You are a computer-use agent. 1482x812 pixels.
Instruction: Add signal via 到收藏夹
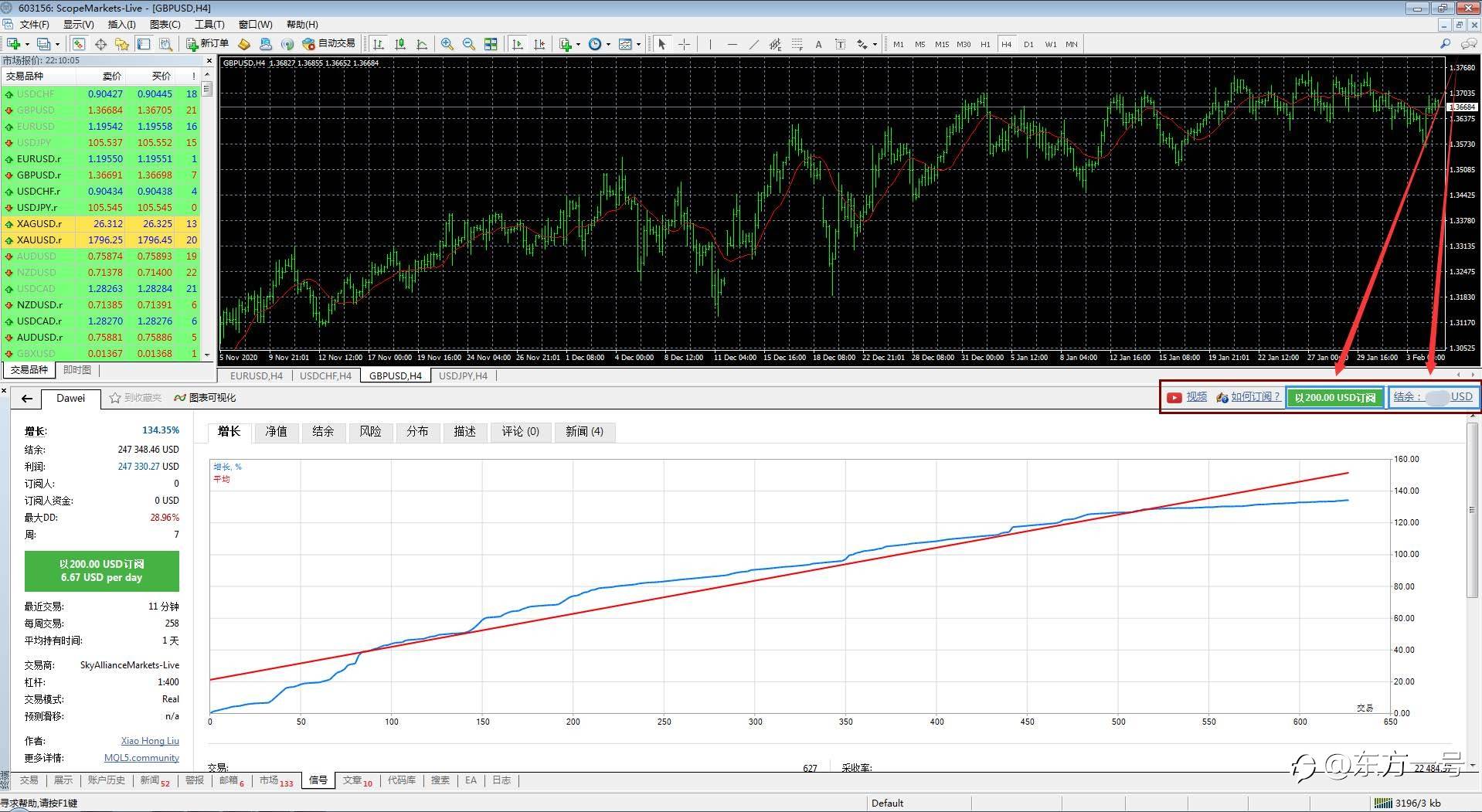(135, 398)
